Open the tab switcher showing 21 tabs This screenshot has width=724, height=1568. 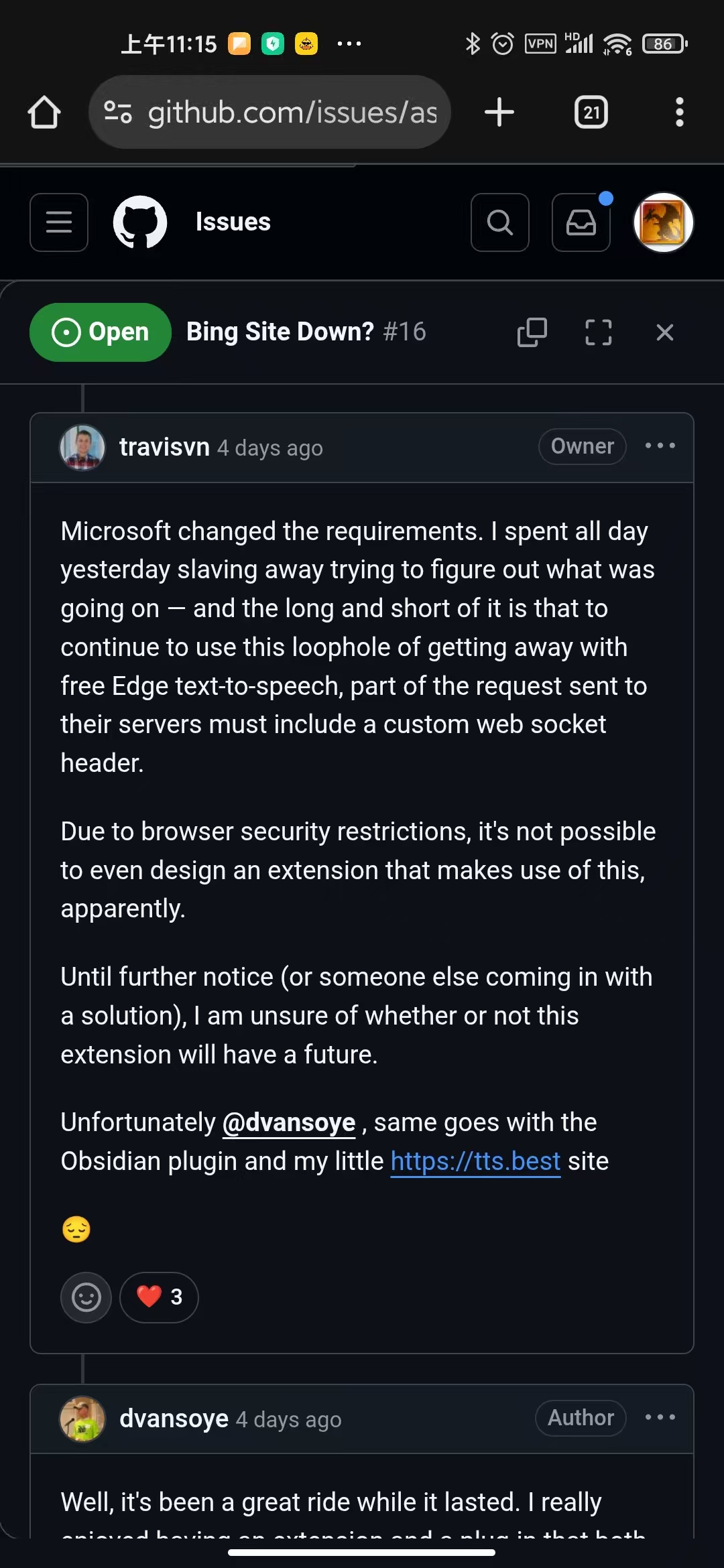pos(591,112)
